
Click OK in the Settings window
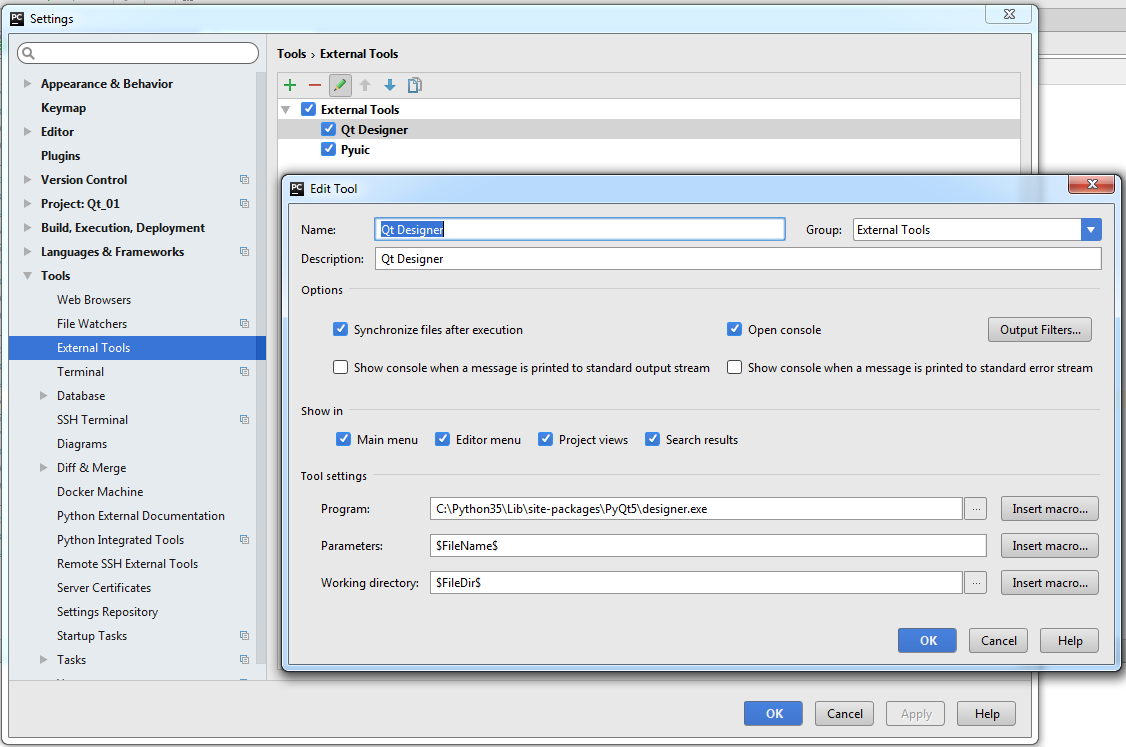773,714
